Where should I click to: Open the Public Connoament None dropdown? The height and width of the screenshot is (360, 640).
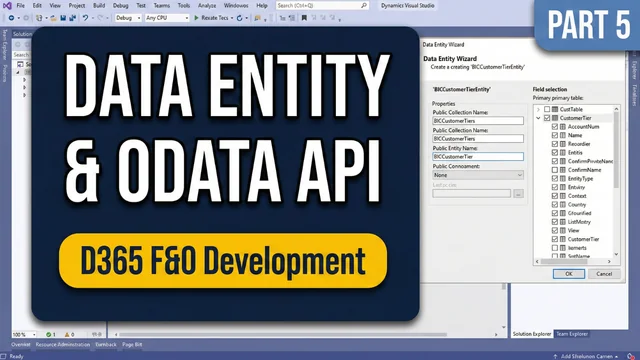(478, 175)
